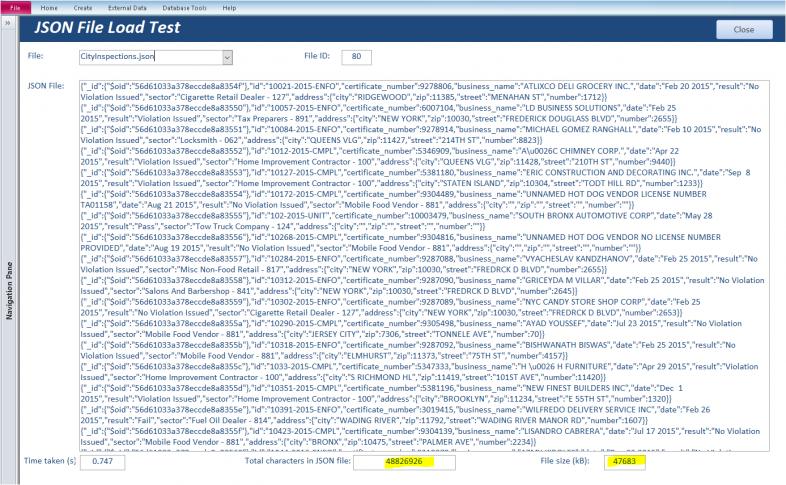Screen dimensions: 786x485
Task: Open the Help tab
Action: pos(229,8)
